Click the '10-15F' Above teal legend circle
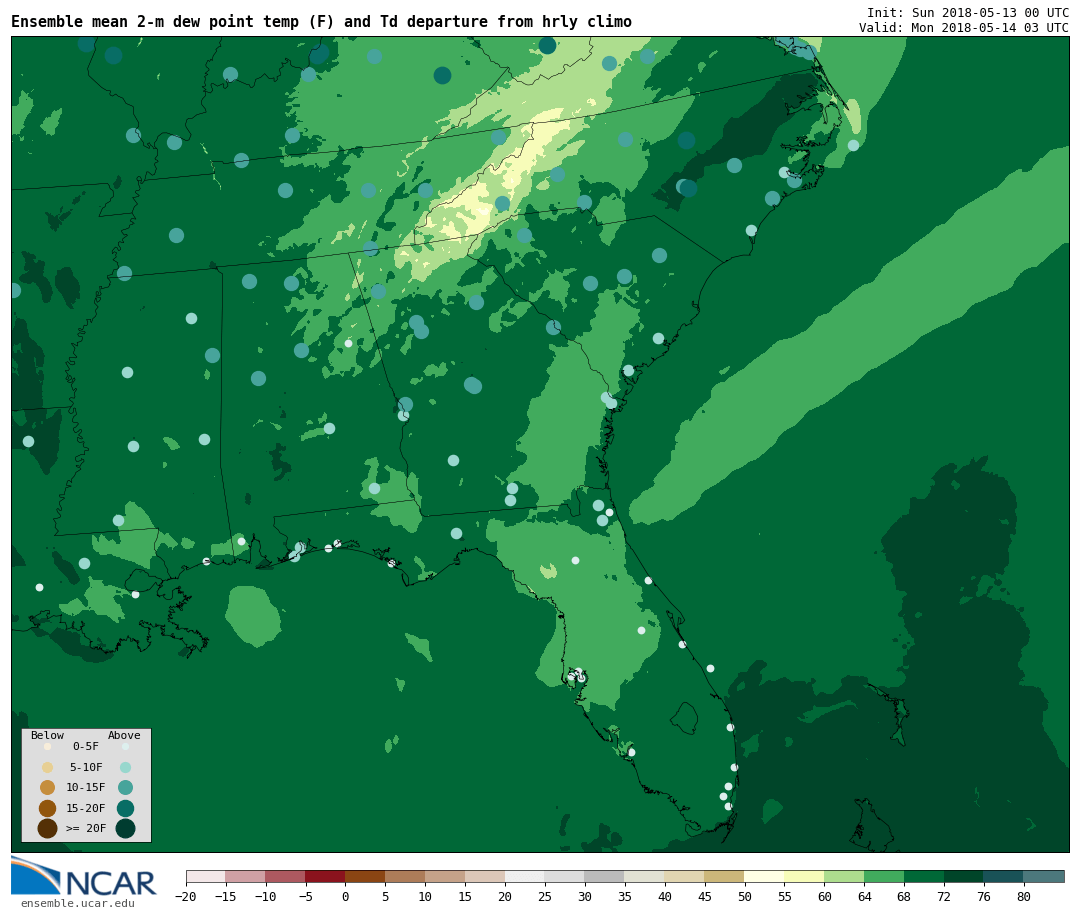This screenshot has width=1080, height=915. [125, 787]
